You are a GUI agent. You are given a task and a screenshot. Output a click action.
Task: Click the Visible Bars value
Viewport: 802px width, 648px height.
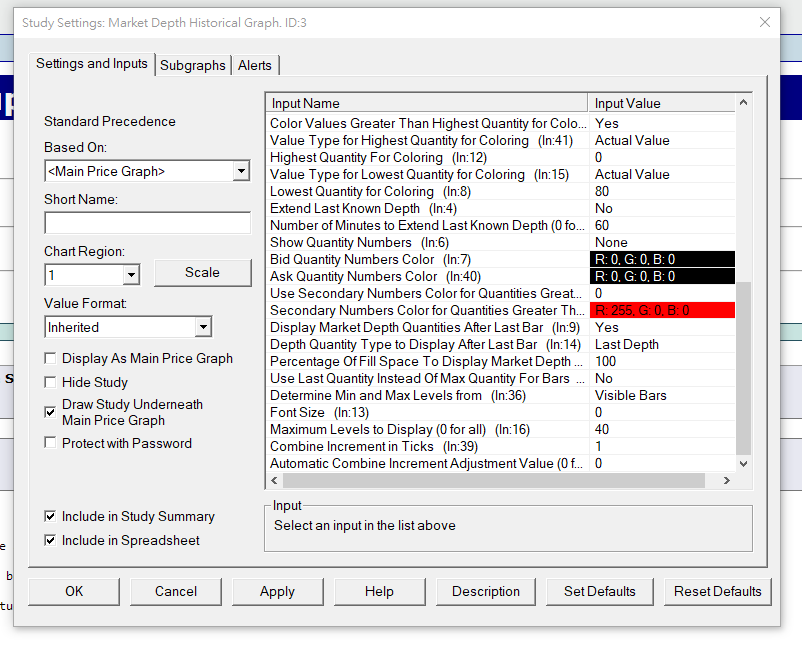pyautogui.click(x=631, y=395)
